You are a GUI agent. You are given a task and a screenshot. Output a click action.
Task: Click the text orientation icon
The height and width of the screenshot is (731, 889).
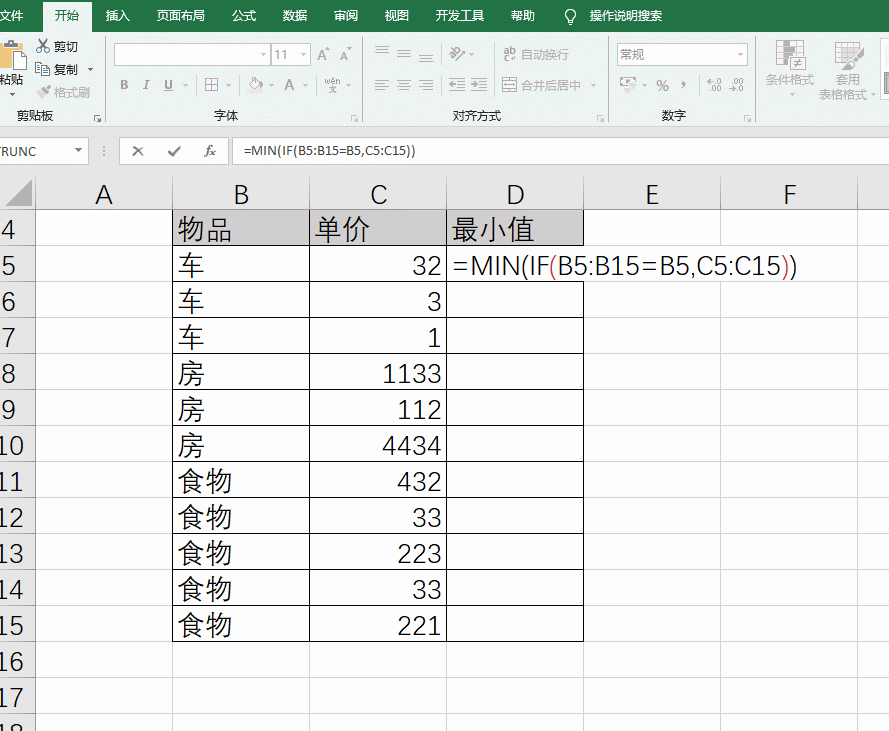pos(457,54)
